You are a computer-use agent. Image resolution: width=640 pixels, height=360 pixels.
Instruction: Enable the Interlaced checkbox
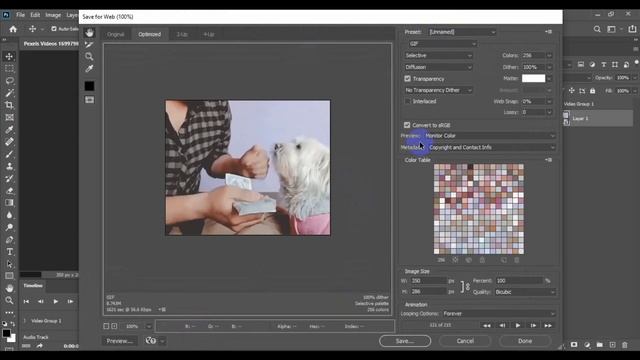coord(407,101)
